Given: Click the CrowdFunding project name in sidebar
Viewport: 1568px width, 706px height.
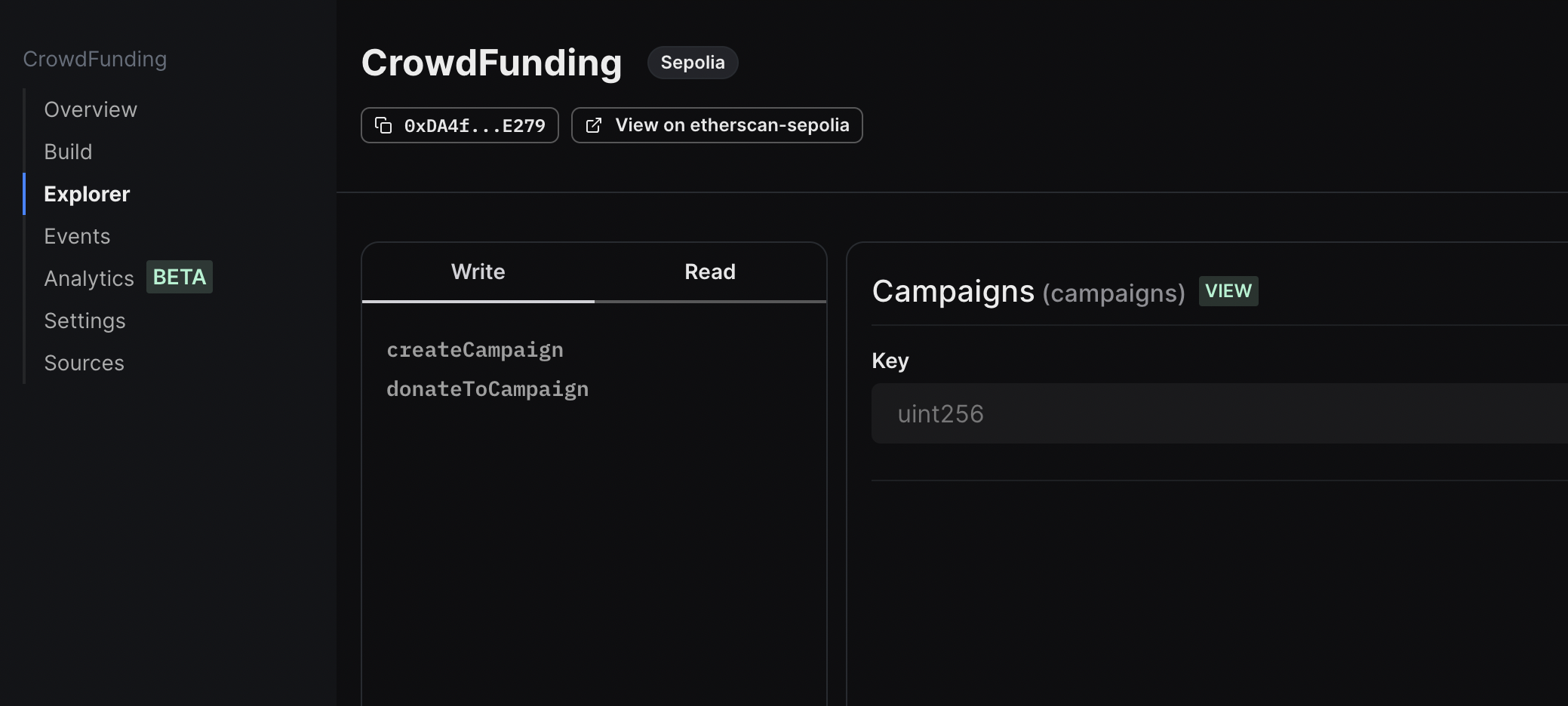Looking at the screenshot, I should [95, 59].
